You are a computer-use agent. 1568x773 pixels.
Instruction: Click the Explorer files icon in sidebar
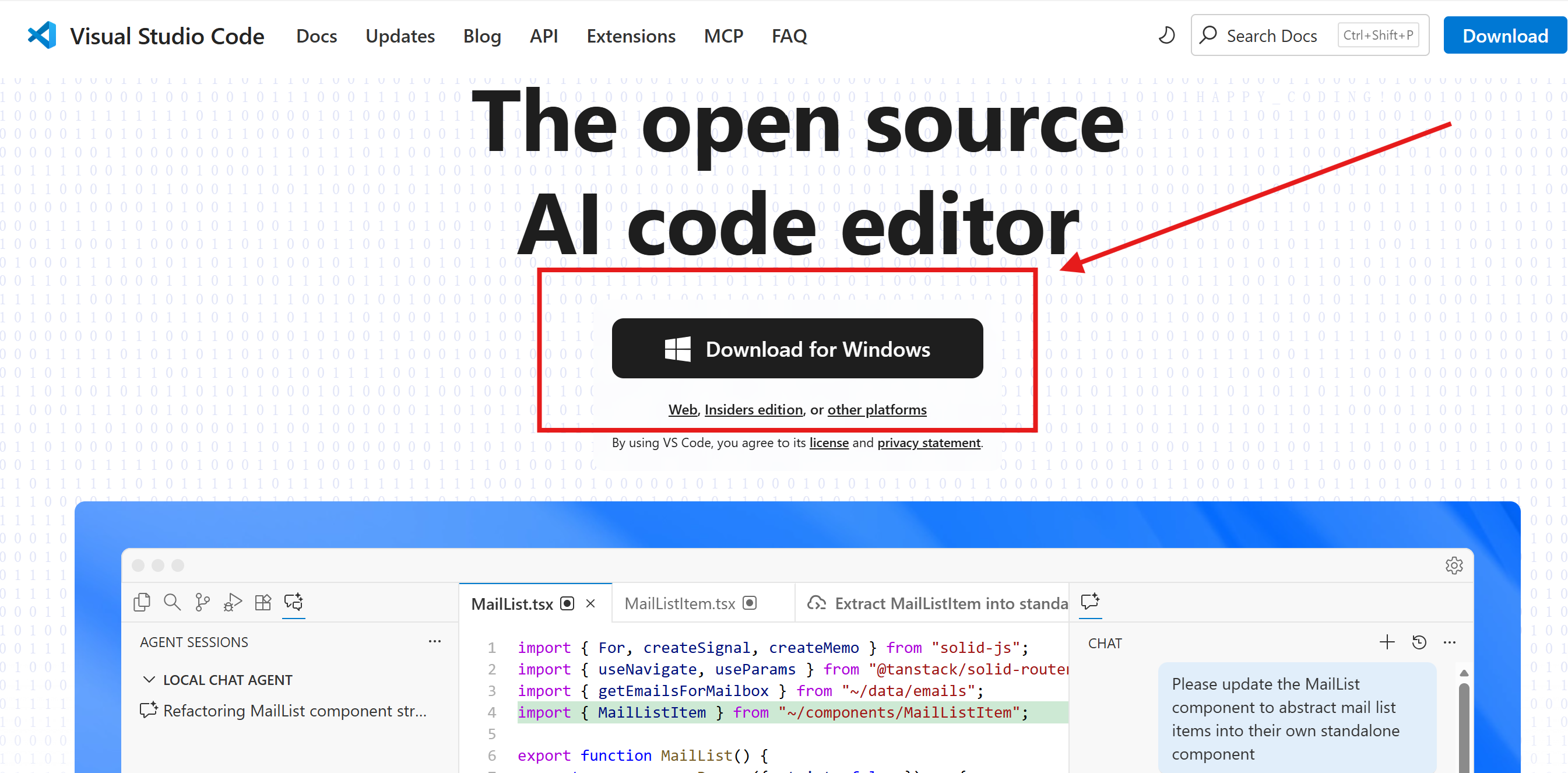point(142,603)
